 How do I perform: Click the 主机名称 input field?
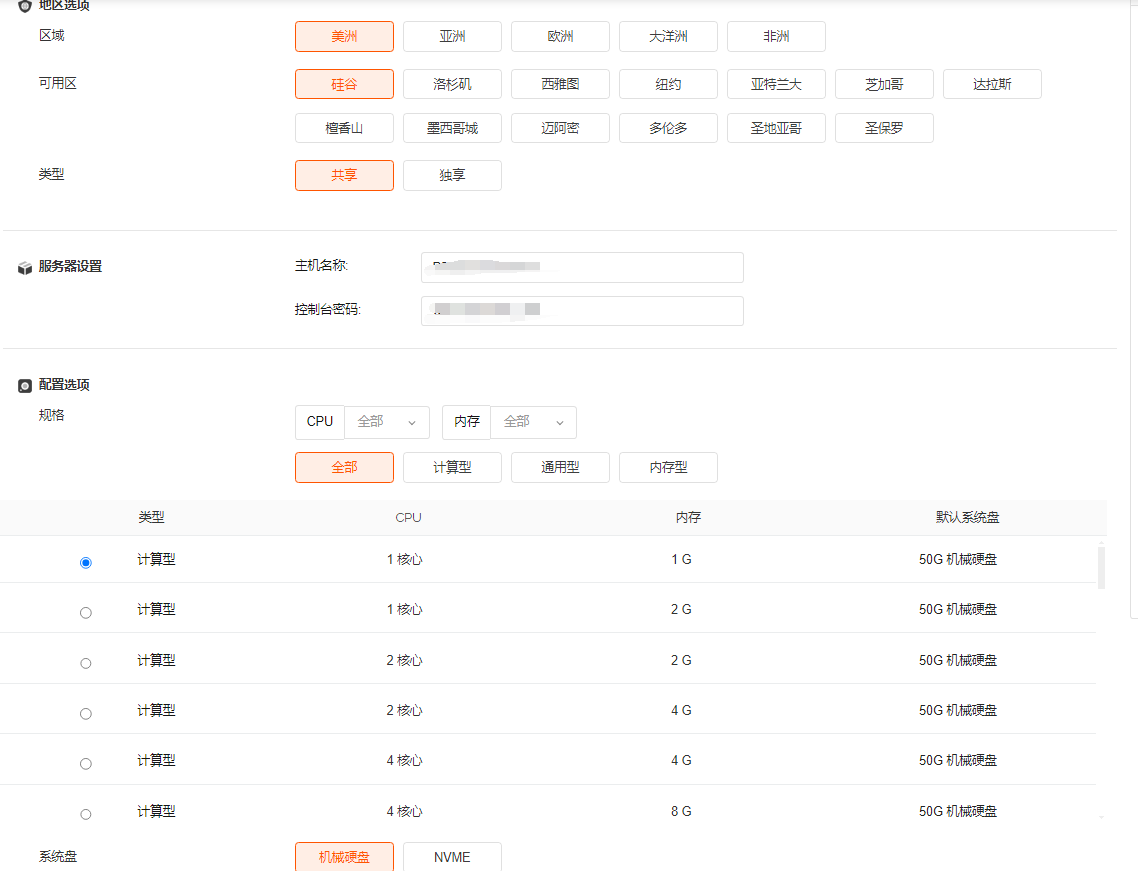pos(582,268)
